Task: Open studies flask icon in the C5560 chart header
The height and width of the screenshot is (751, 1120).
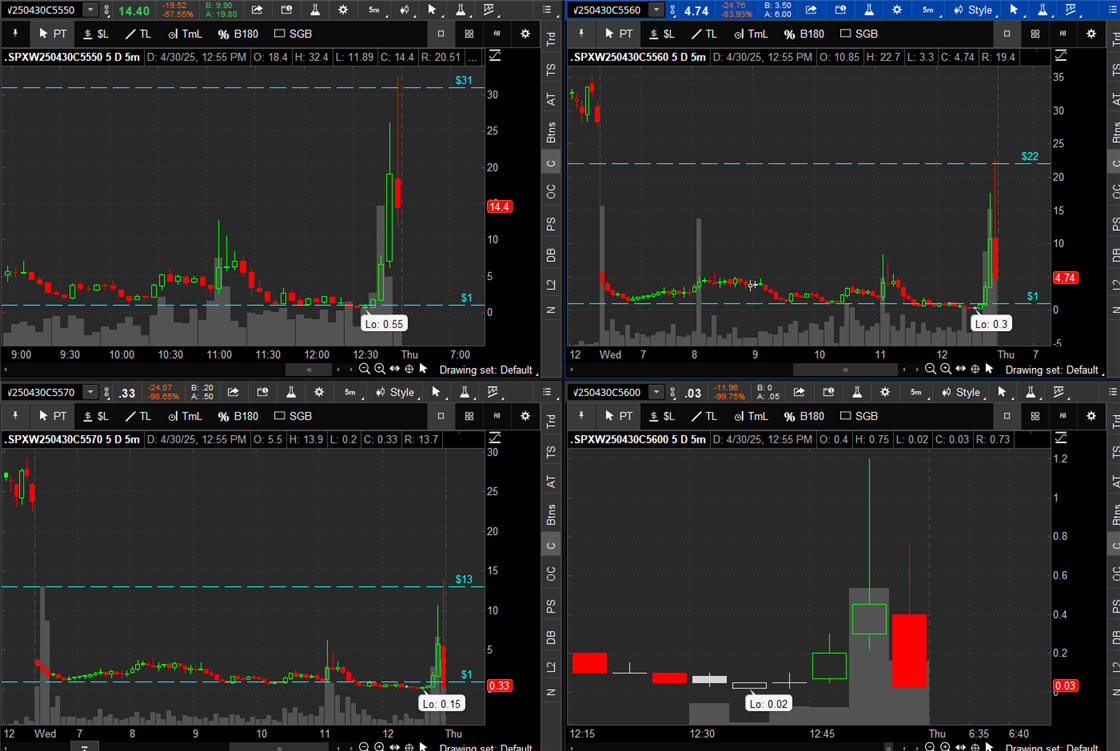Action: (869, 10)
